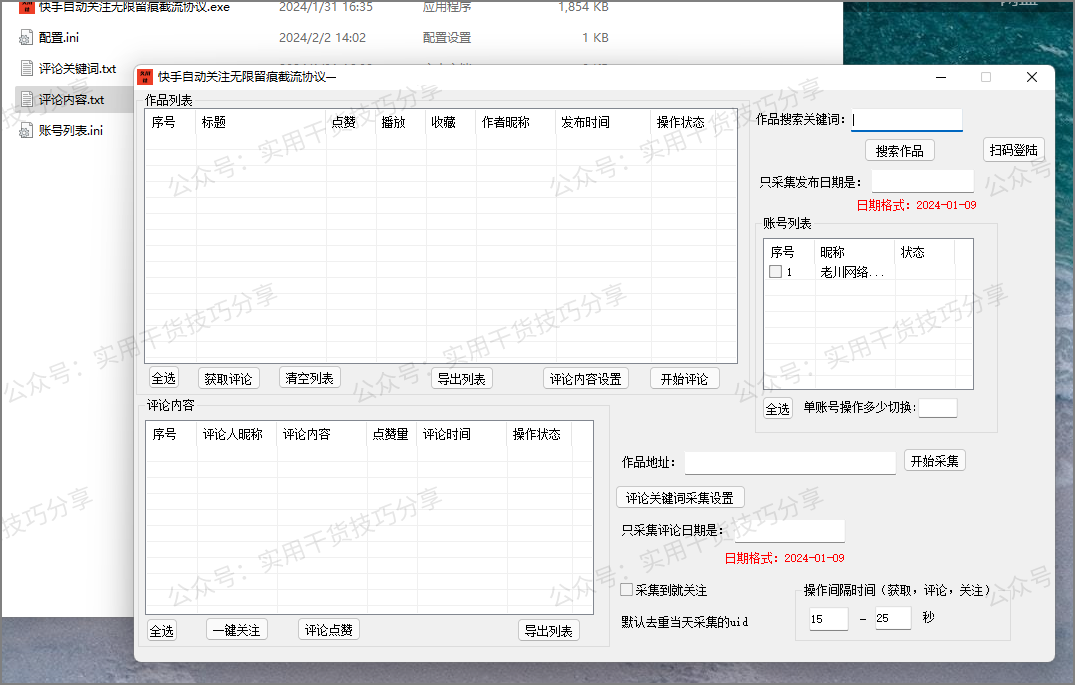打开 评论关键词采集设置

pyautogui.click(x=680, y=497)
